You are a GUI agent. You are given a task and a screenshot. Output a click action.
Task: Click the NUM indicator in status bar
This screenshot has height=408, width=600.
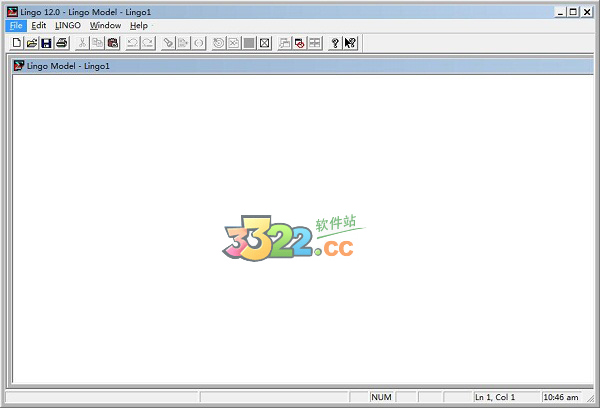[381, 397]
